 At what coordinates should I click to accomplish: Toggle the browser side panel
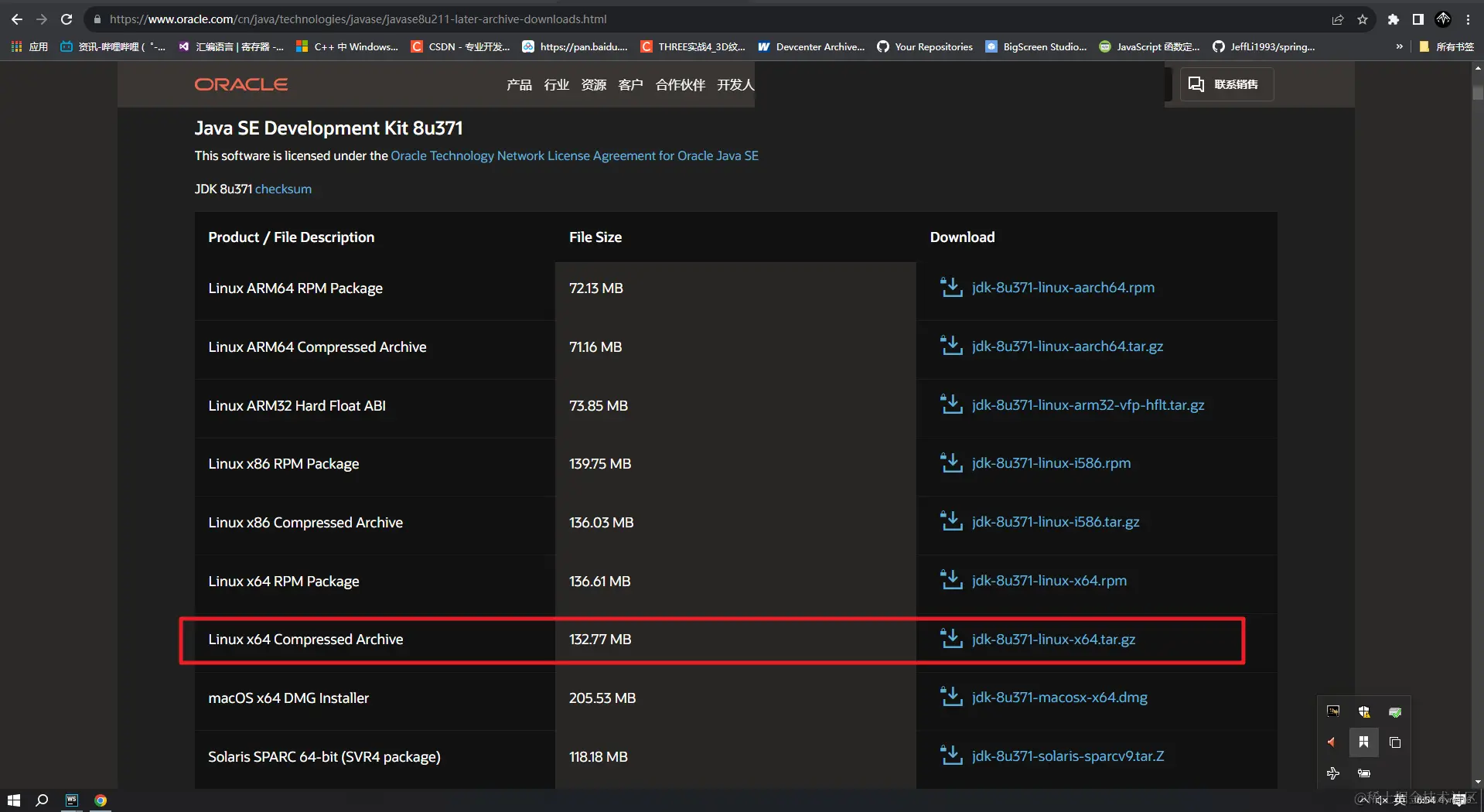(1418, 19)
